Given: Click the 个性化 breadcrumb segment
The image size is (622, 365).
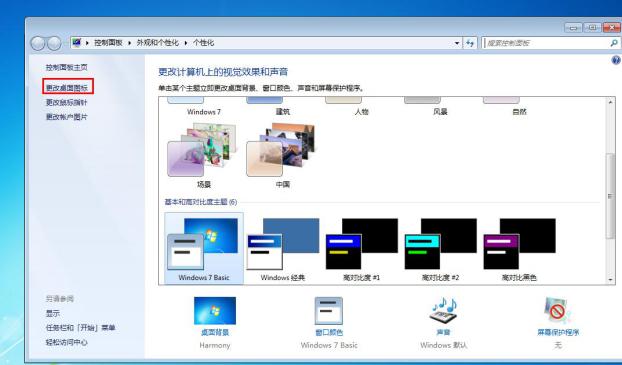Looking at the screenshot, I should 203,43.
